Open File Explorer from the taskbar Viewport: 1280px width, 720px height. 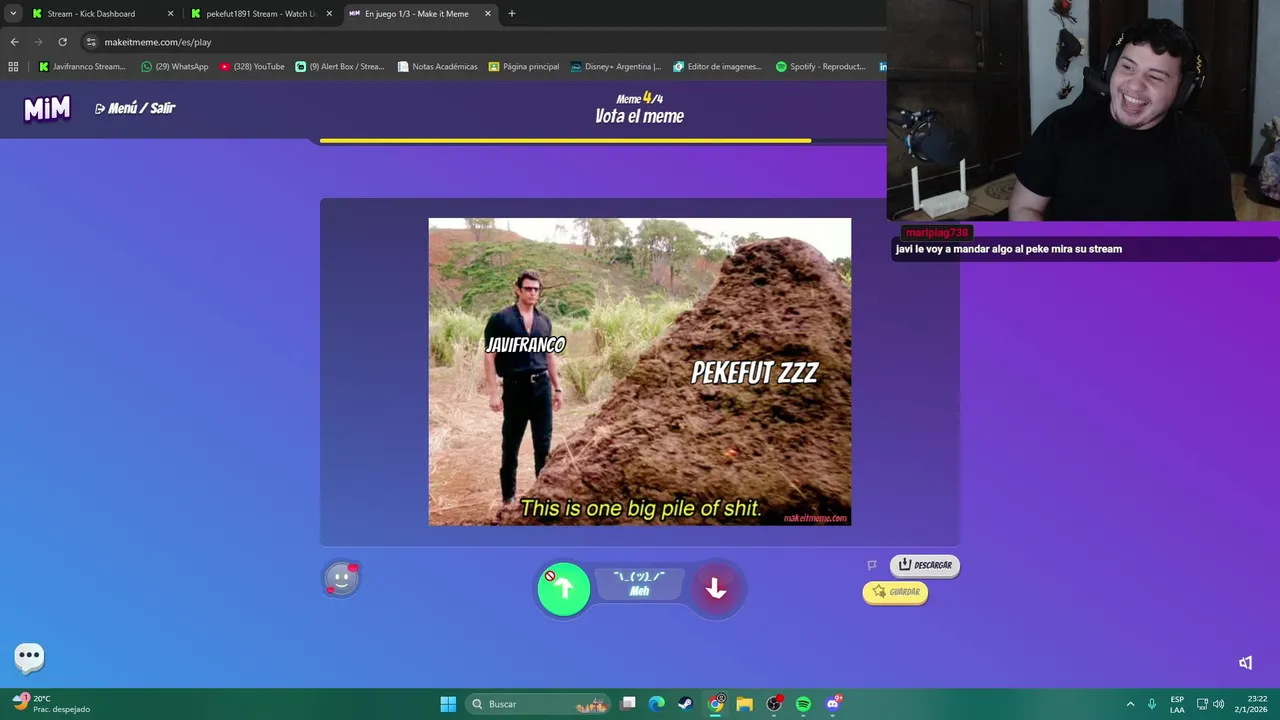(x=744, y=704)
